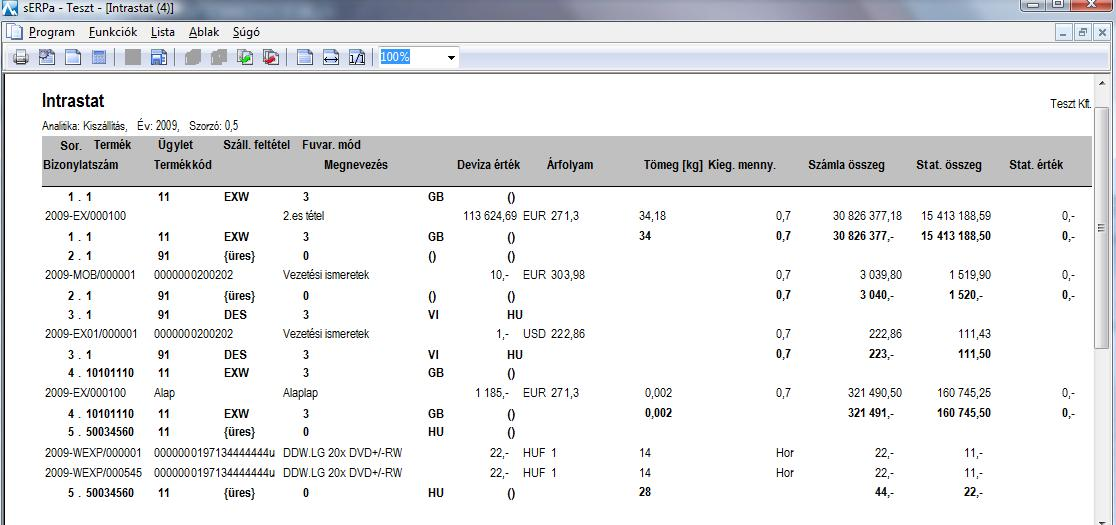Click the exchange rate USD 222,86
Screen dimensions: 1116x525
click(x=554, y=334)
